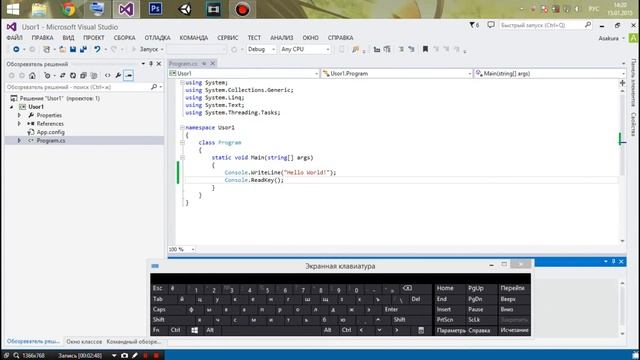
Task: Click the Home icon in Solution Explorer
Action: 32,76
